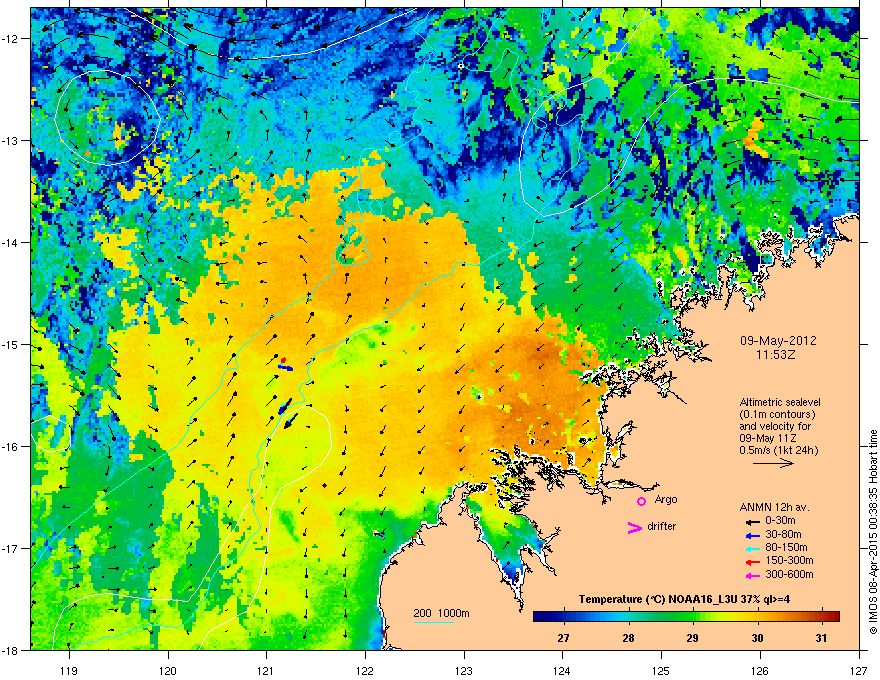
Task: Click the red dot marker near 121E 15S
Action: pos(283,360)
